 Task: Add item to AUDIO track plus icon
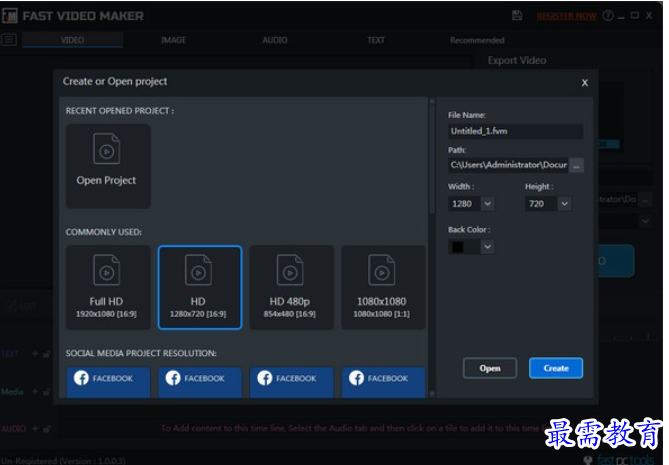tap(35, 428)
